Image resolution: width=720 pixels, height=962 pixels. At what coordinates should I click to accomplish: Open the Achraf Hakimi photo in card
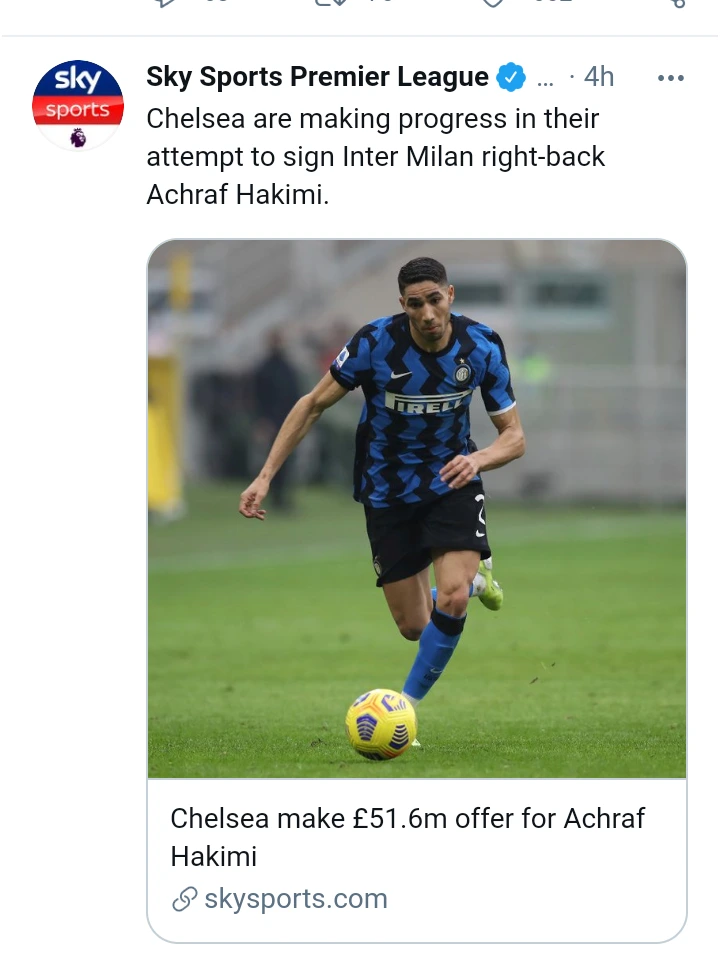(x=417, y=509)
